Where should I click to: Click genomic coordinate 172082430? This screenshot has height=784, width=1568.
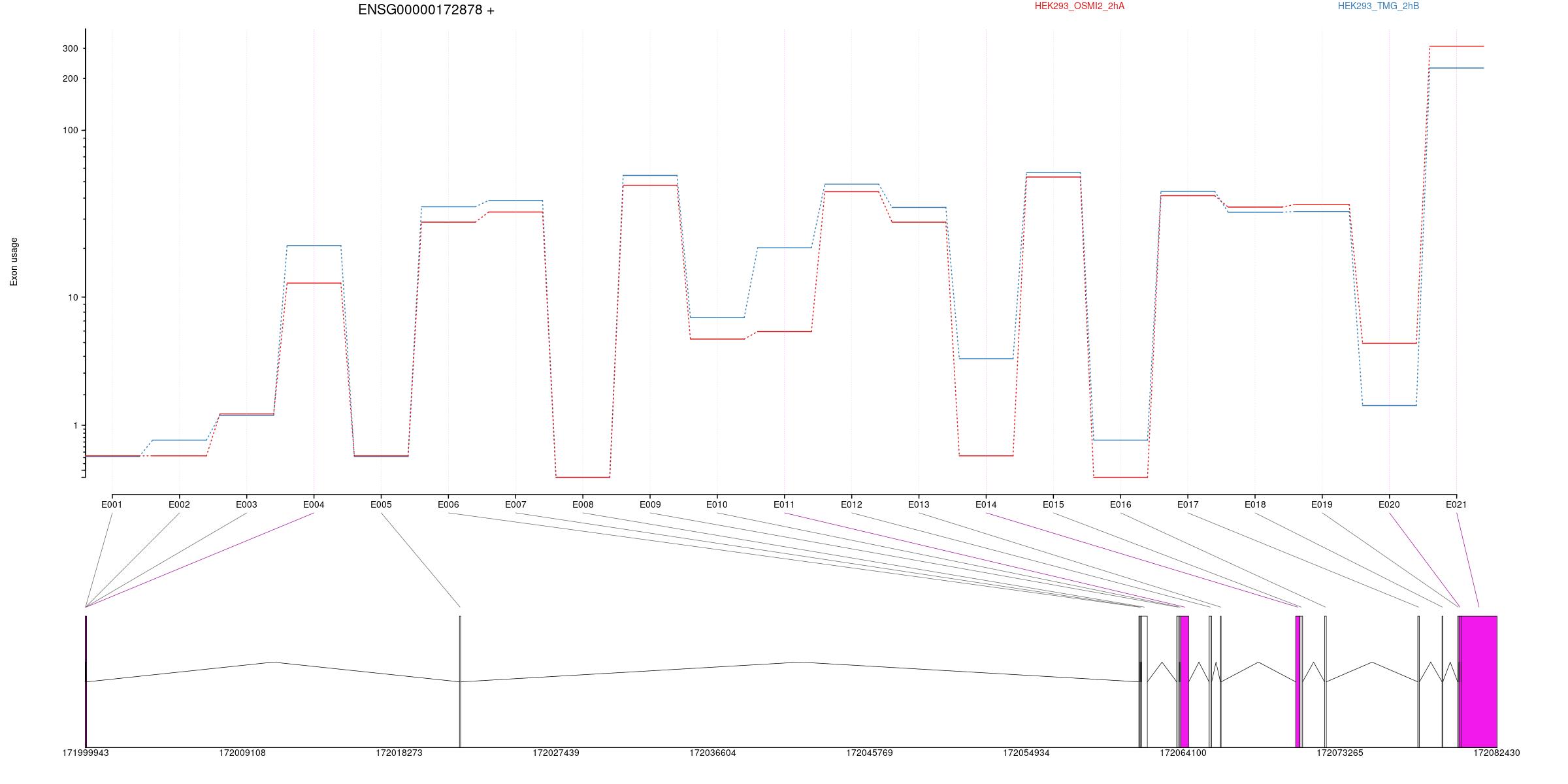click(1497, 753)
